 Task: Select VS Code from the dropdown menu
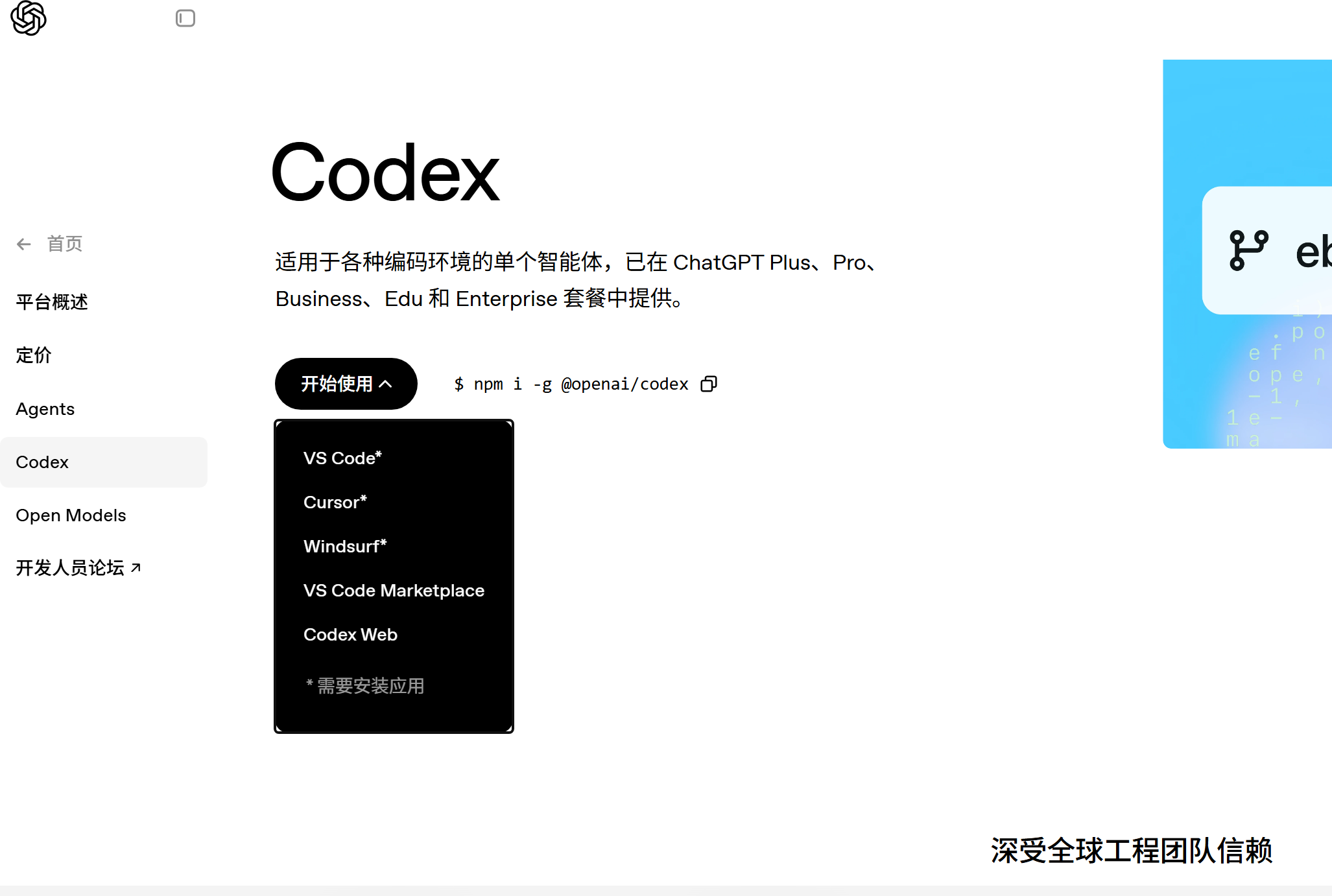tap(342, 458)
